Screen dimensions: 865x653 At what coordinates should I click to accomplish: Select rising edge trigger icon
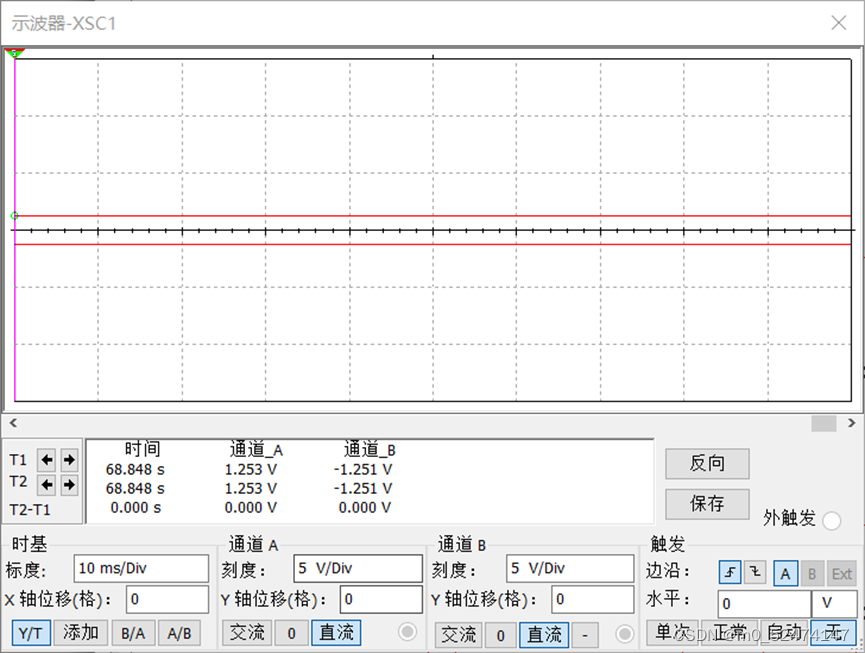pyautogui.click(x=730, y=572)
